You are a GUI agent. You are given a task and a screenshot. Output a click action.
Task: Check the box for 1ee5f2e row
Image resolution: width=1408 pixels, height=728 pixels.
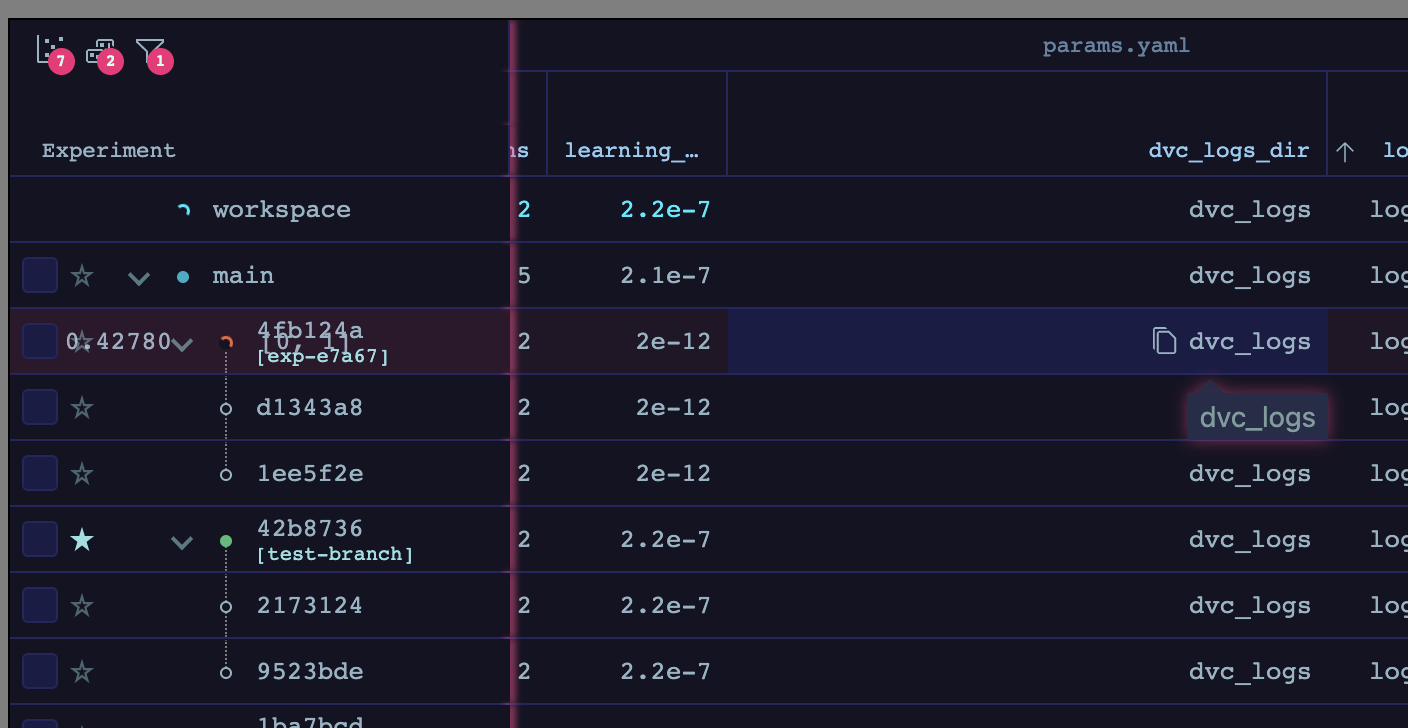click(40, 473)
